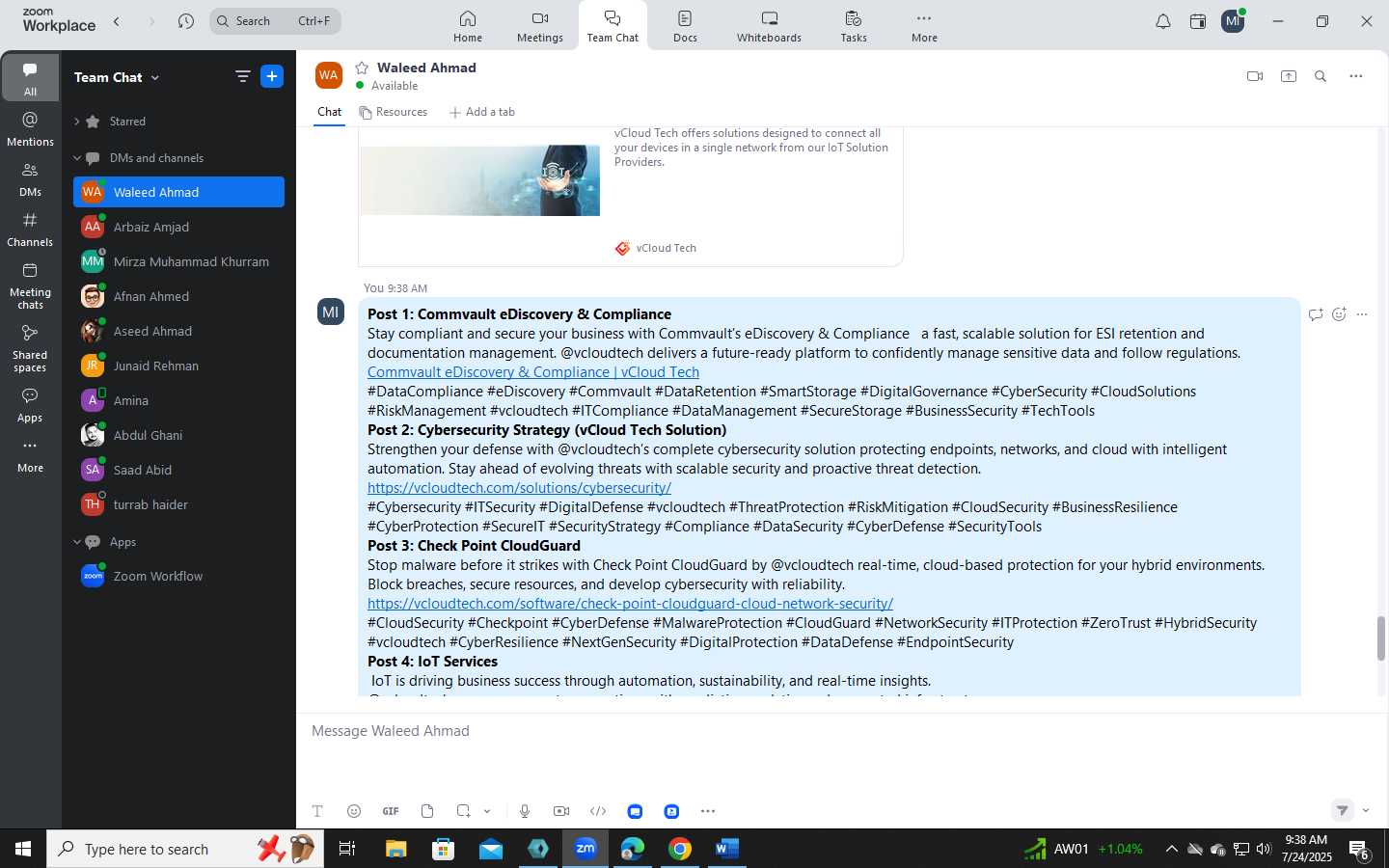Viewport: 1389px width, 868px height.
Task: Record a video message
Action: click(x=561, y=811)
